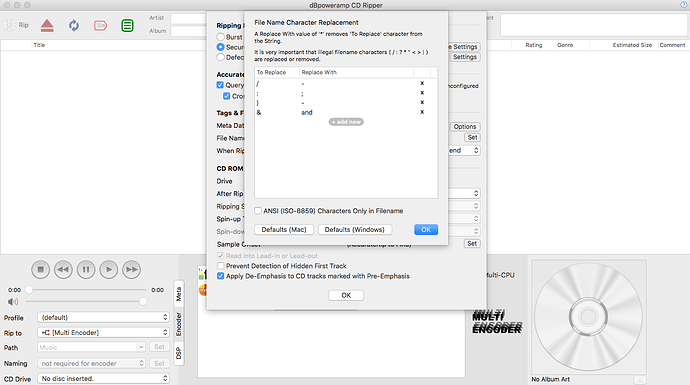Enable ANSI (ISO-8859) Characters Only in Filename
The height and width of the screenshot is (385, 690).
(258, 211)
